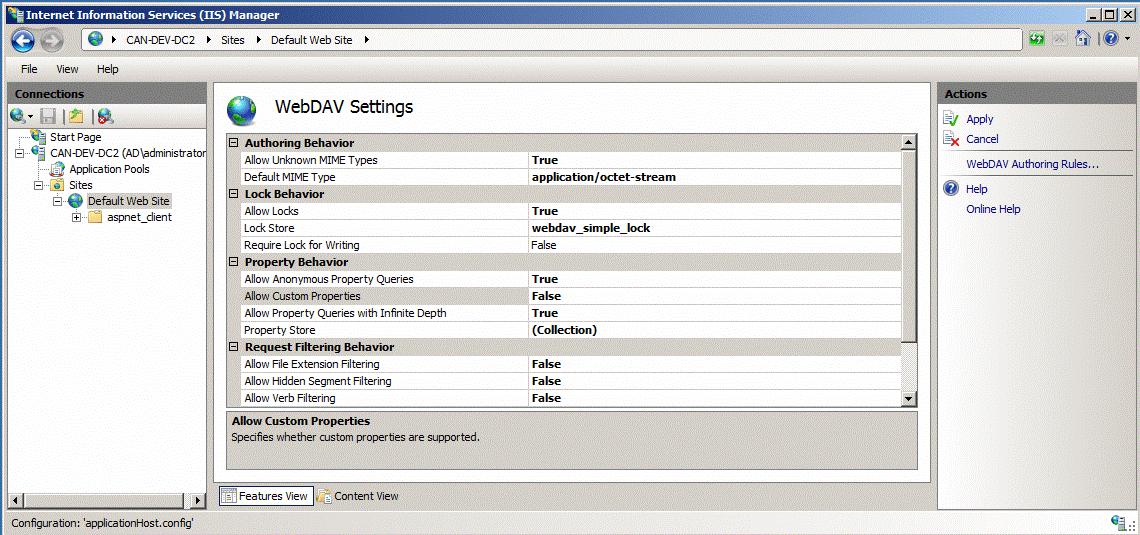Image resolution: width=1140 pixels, height=535 pixels.
Task: Open WebDAV Authoring Rules link
Action: 1032,164
